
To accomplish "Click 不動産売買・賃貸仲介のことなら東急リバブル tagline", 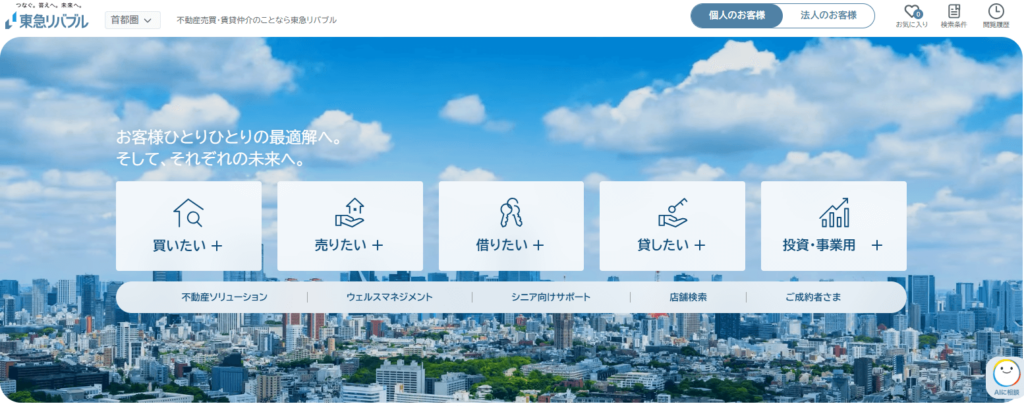I will click(x=257, y=20).
